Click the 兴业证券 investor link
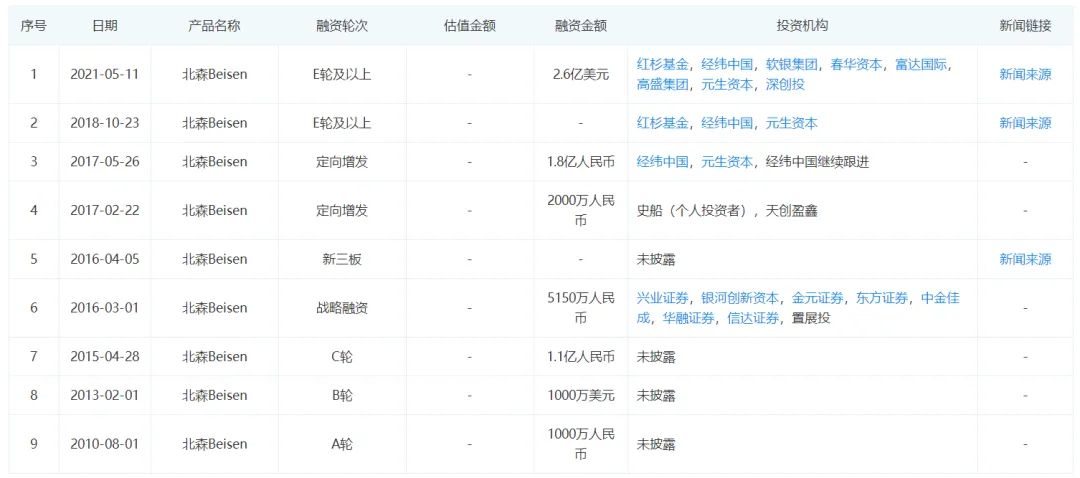The image size is (1080, 478). 663,298
